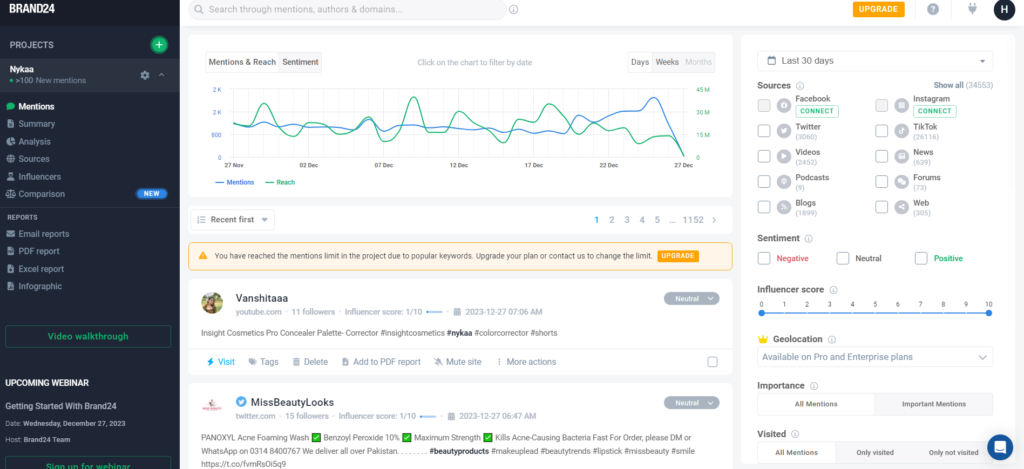Click the Sentiment info icon
1024x469 pixels.
808,239
